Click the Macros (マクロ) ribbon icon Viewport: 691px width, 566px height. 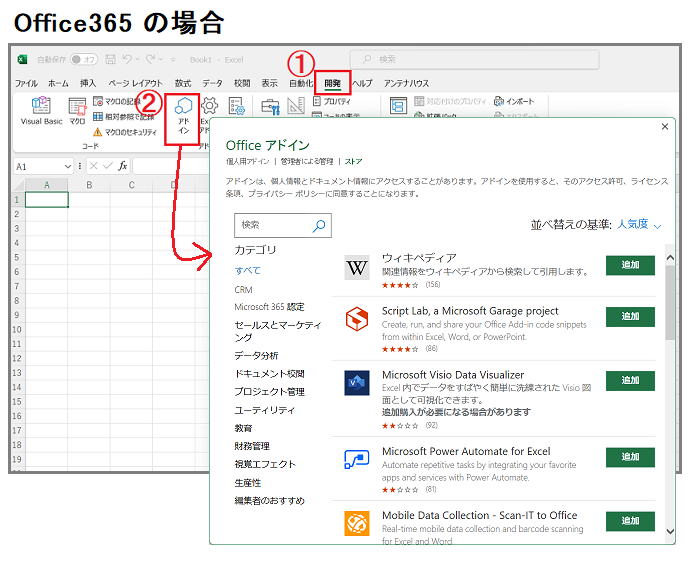pos(77,106)
